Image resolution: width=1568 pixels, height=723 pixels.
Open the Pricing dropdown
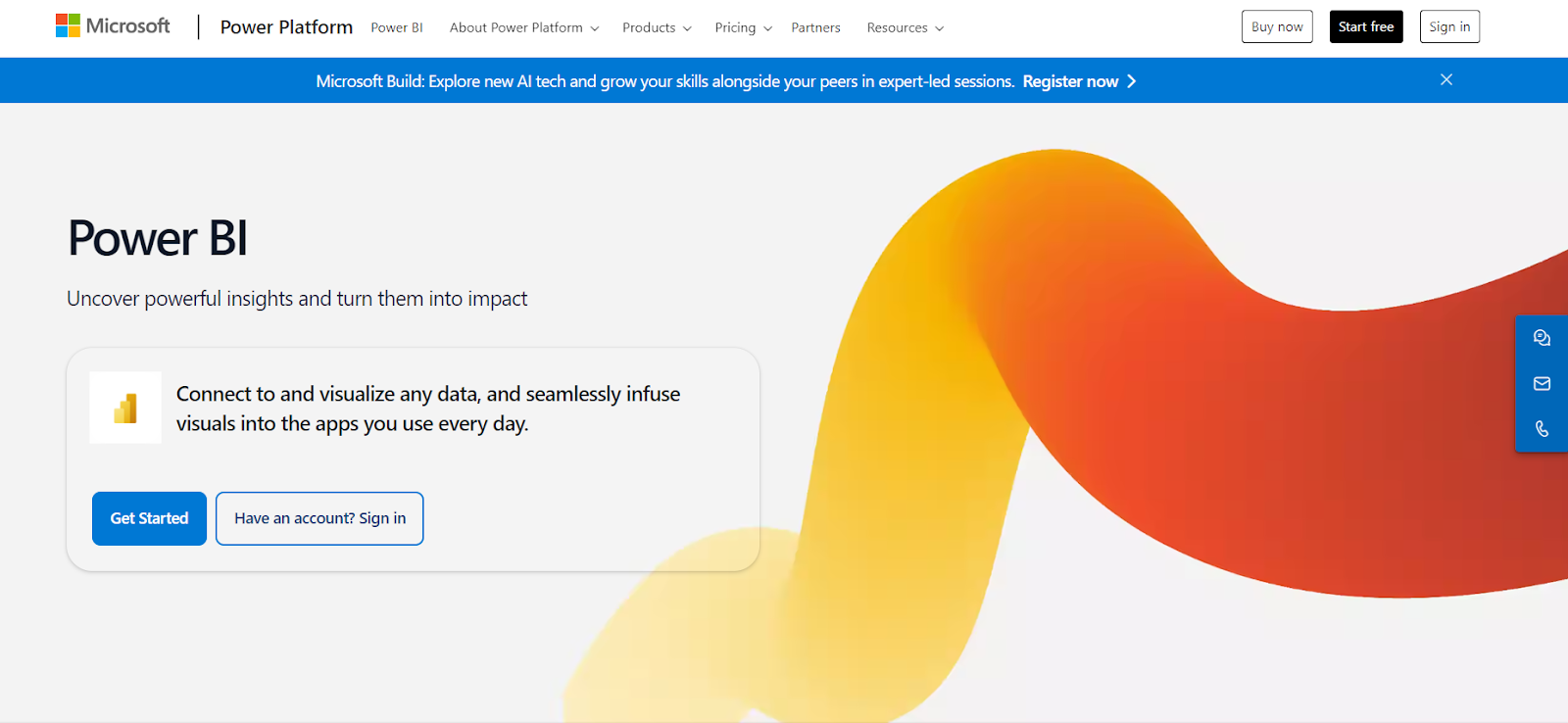[744, 27]
